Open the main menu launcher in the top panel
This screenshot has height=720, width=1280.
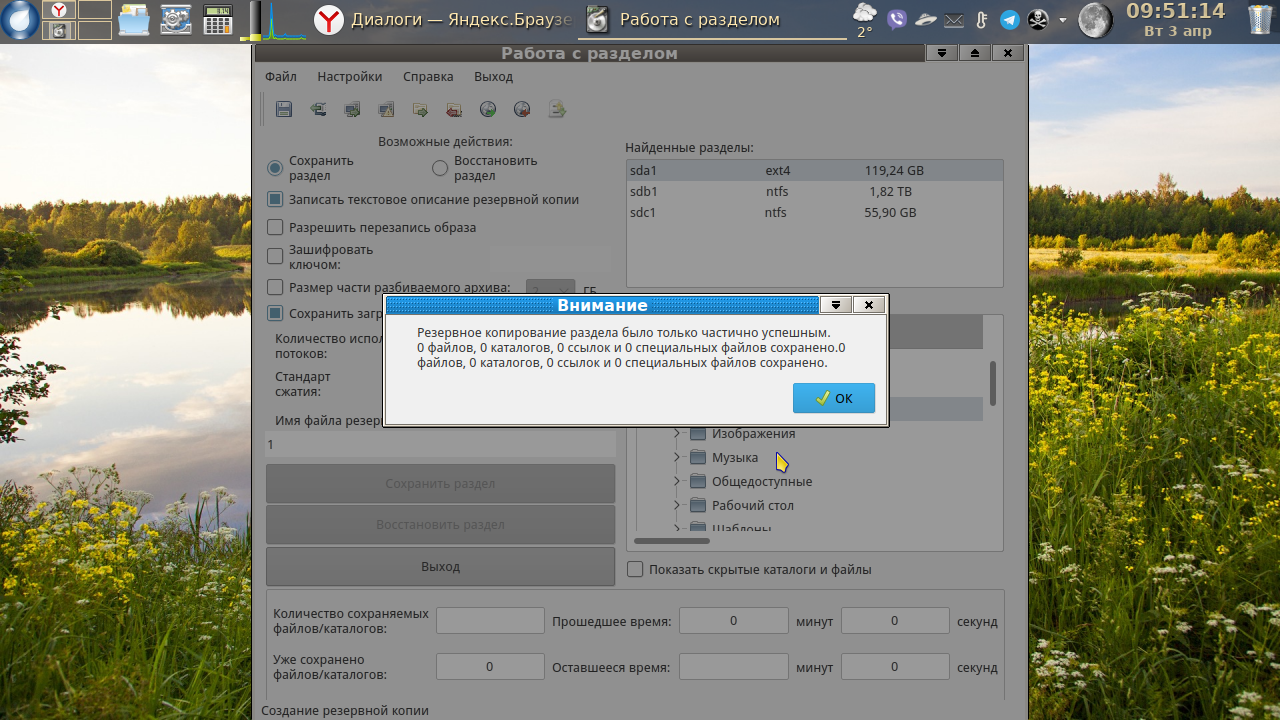(20, 20)
